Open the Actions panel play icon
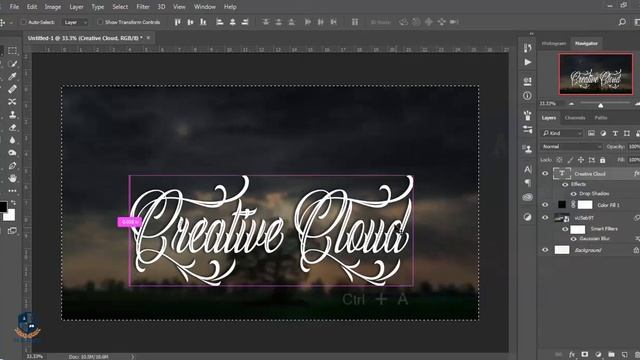640x360 pixels. tap(527, 62)
